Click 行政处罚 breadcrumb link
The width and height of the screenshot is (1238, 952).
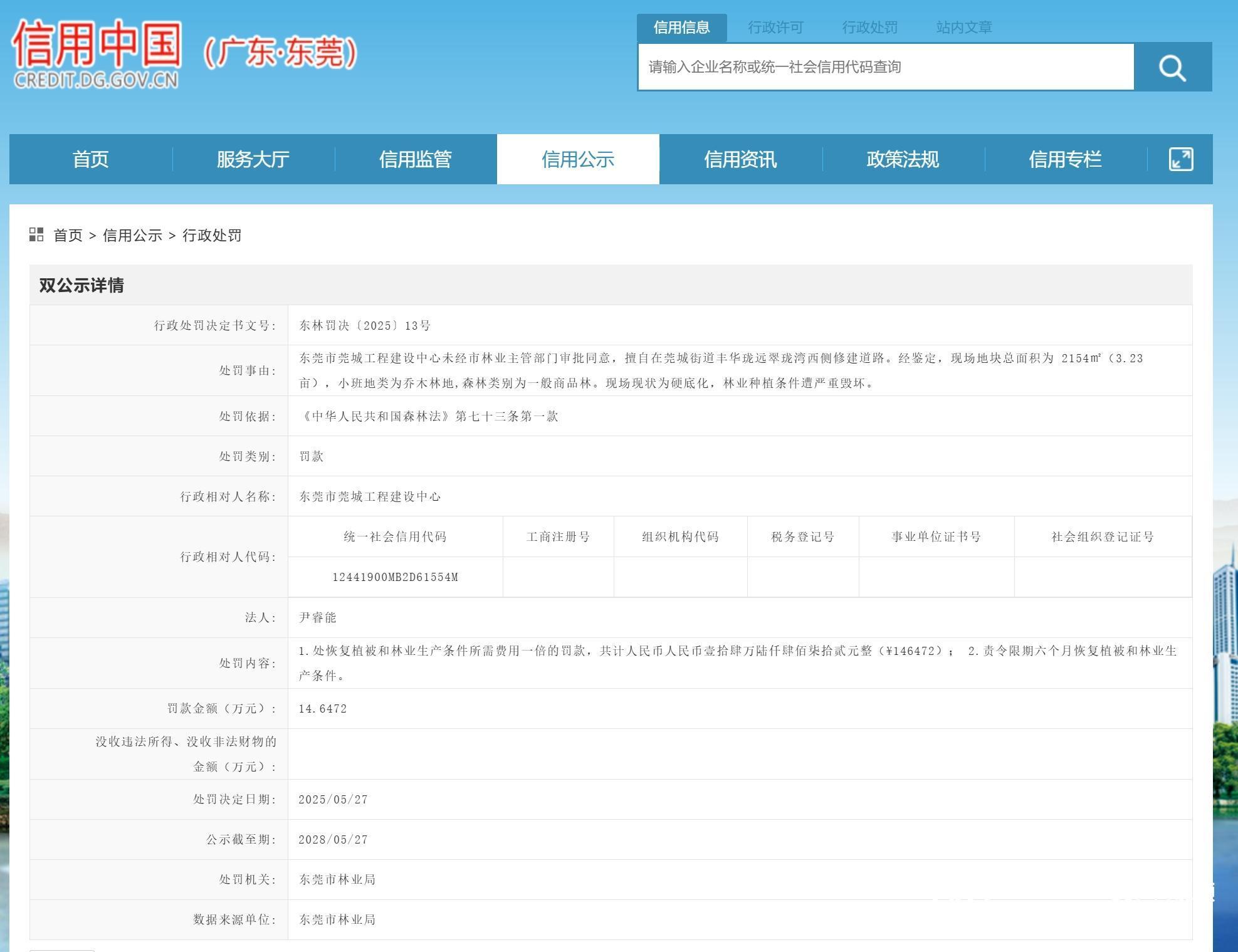pos(212,236)
